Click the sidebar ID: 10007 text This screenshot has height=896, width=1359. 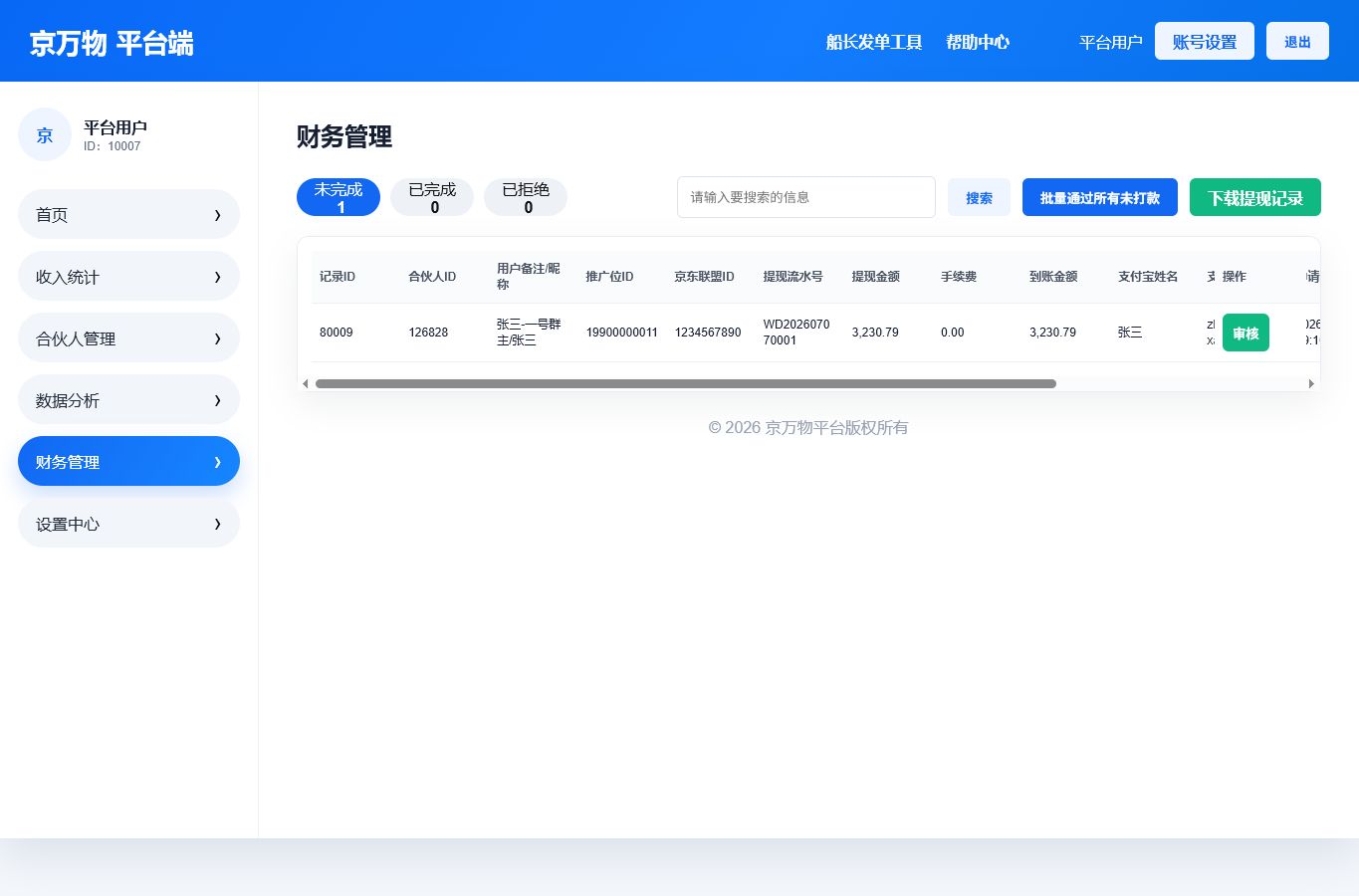(113, 146)
